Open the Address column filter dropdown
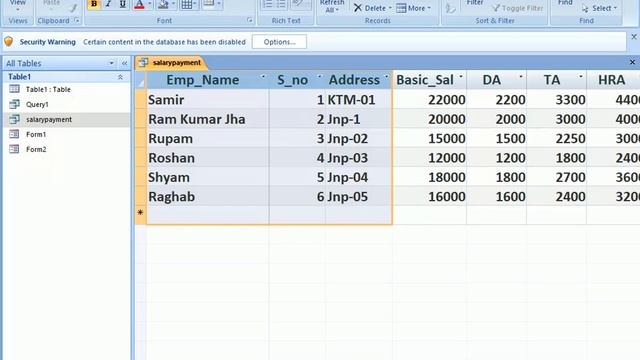Viewport: 640px width, 360px height. click(x=386, y=76)
